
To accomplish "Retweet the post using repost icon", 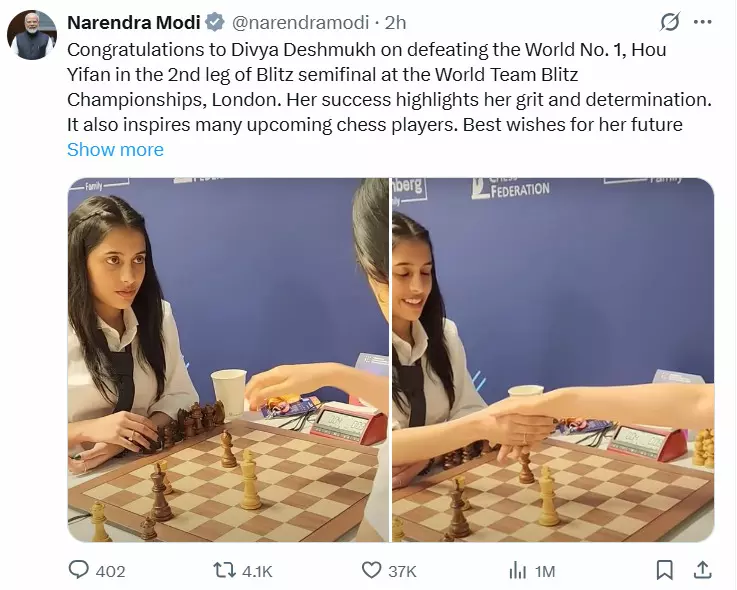I will 224,570.
